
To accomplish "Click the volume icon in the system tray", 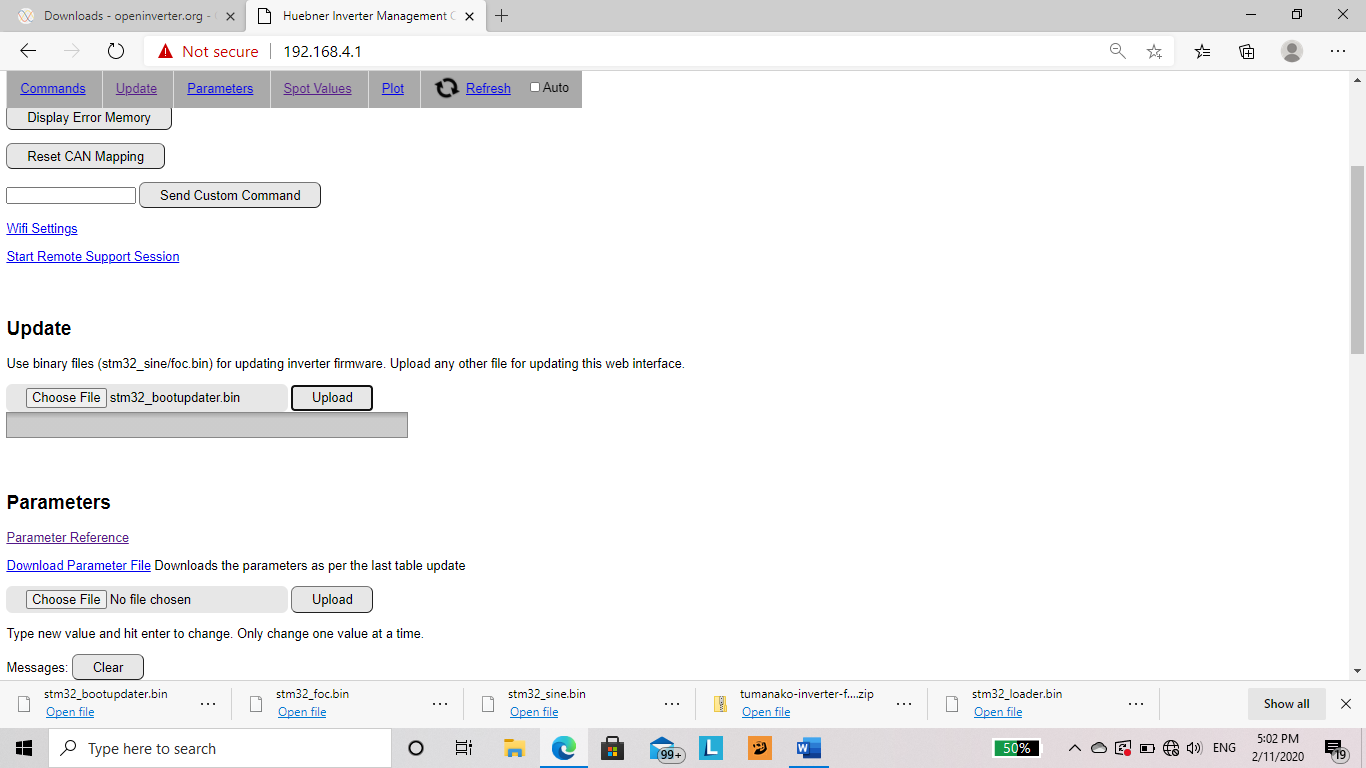I will tap(1194, 748).
